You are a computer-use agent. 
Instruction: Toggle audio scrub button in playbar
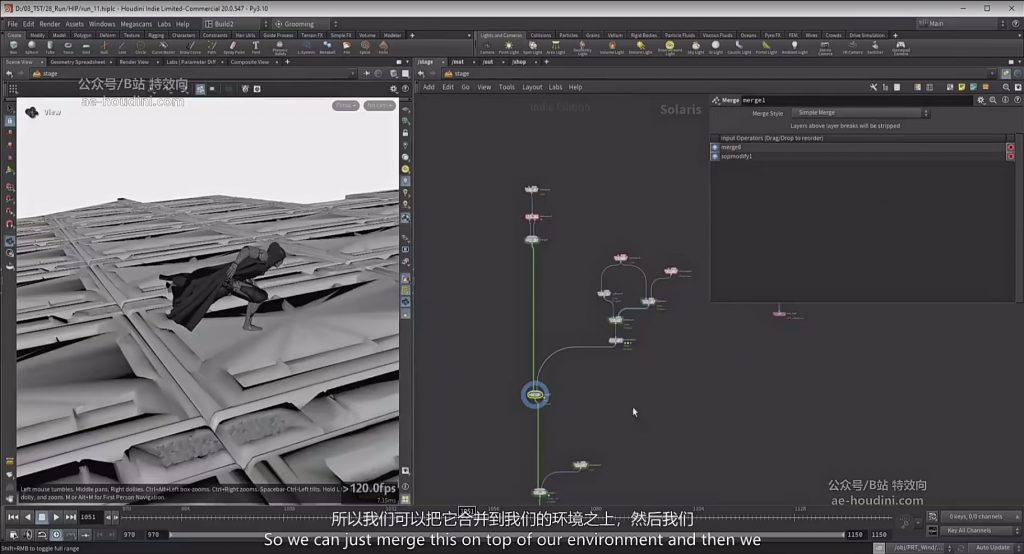tap(27, 535)
